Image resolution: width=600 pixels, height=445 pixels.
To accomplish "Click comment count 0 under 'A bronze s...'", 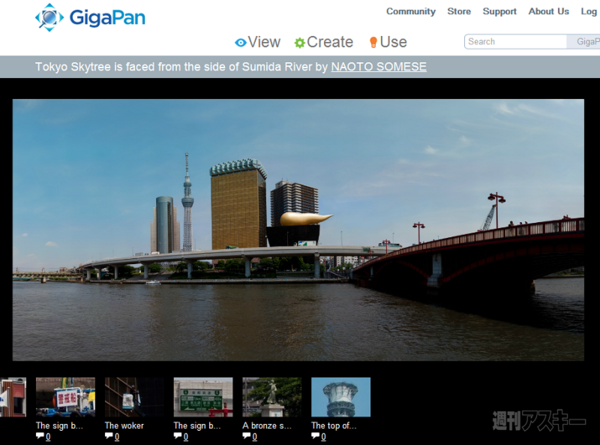I will (x=254, y=436).
